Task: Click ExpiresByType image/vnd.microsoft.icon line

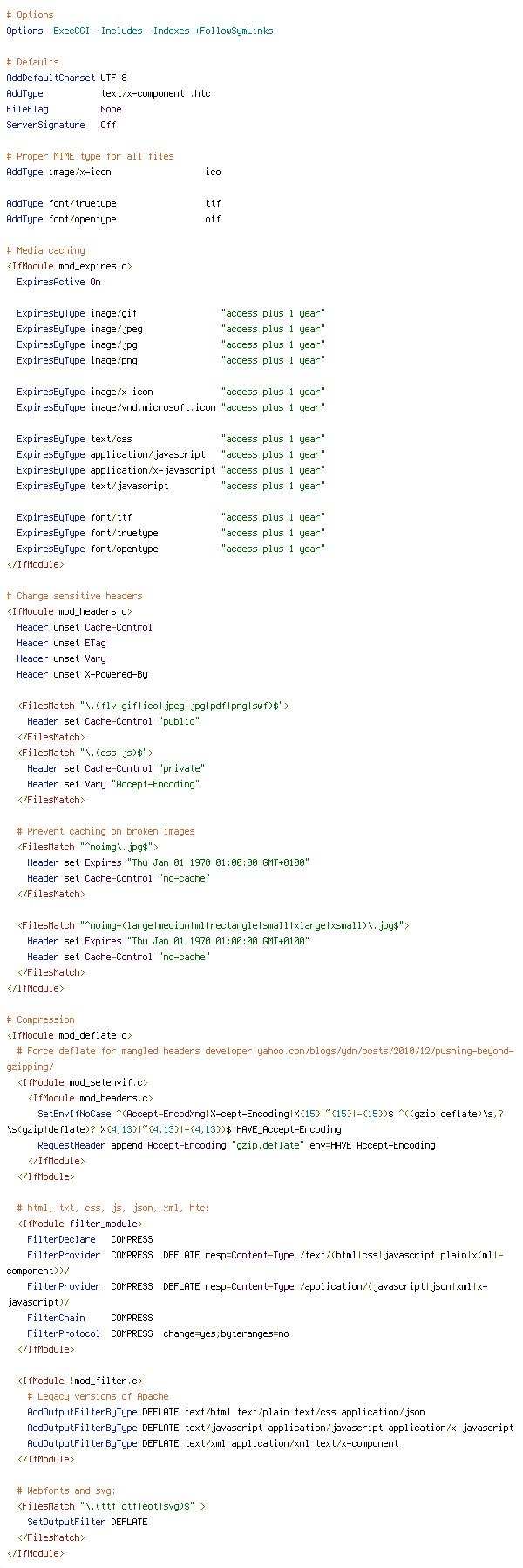Action: click(171, 407)
